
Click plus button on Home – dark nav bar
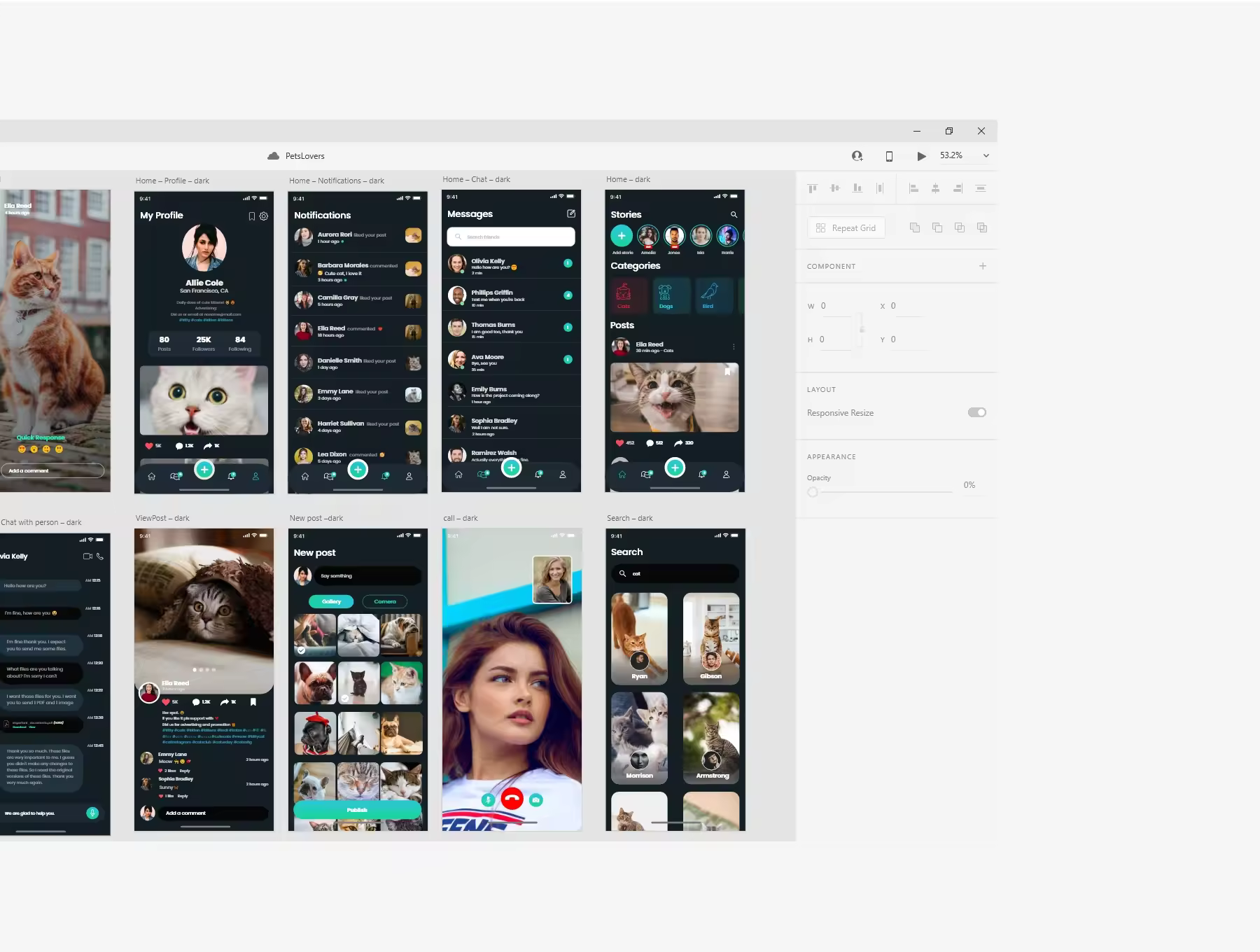pyautogui.click(x=675, y=468)
